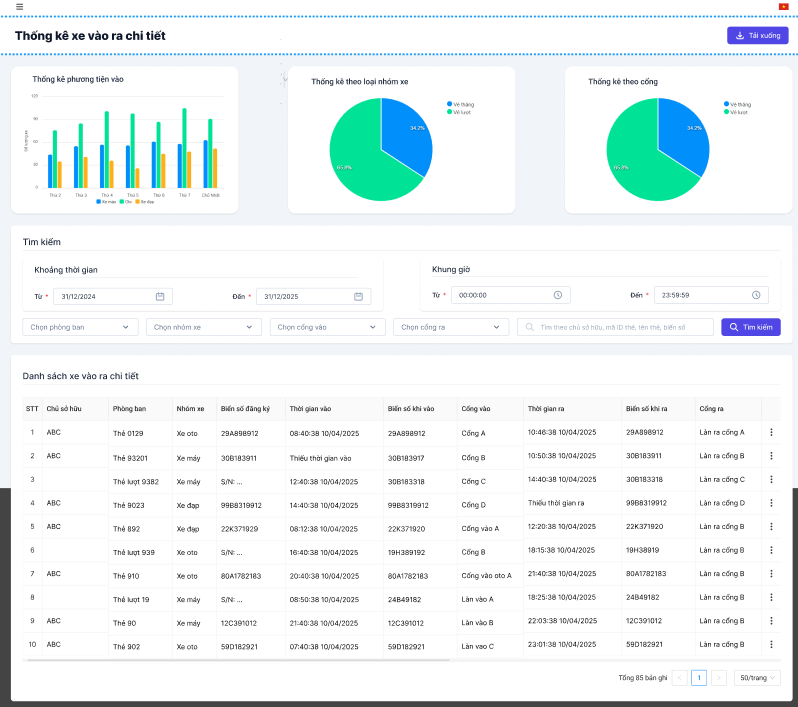This screenshot has width=798, height=707.
Task: Toggle Vé lượt legend in gate pie chart
Action: click(736, 112)
